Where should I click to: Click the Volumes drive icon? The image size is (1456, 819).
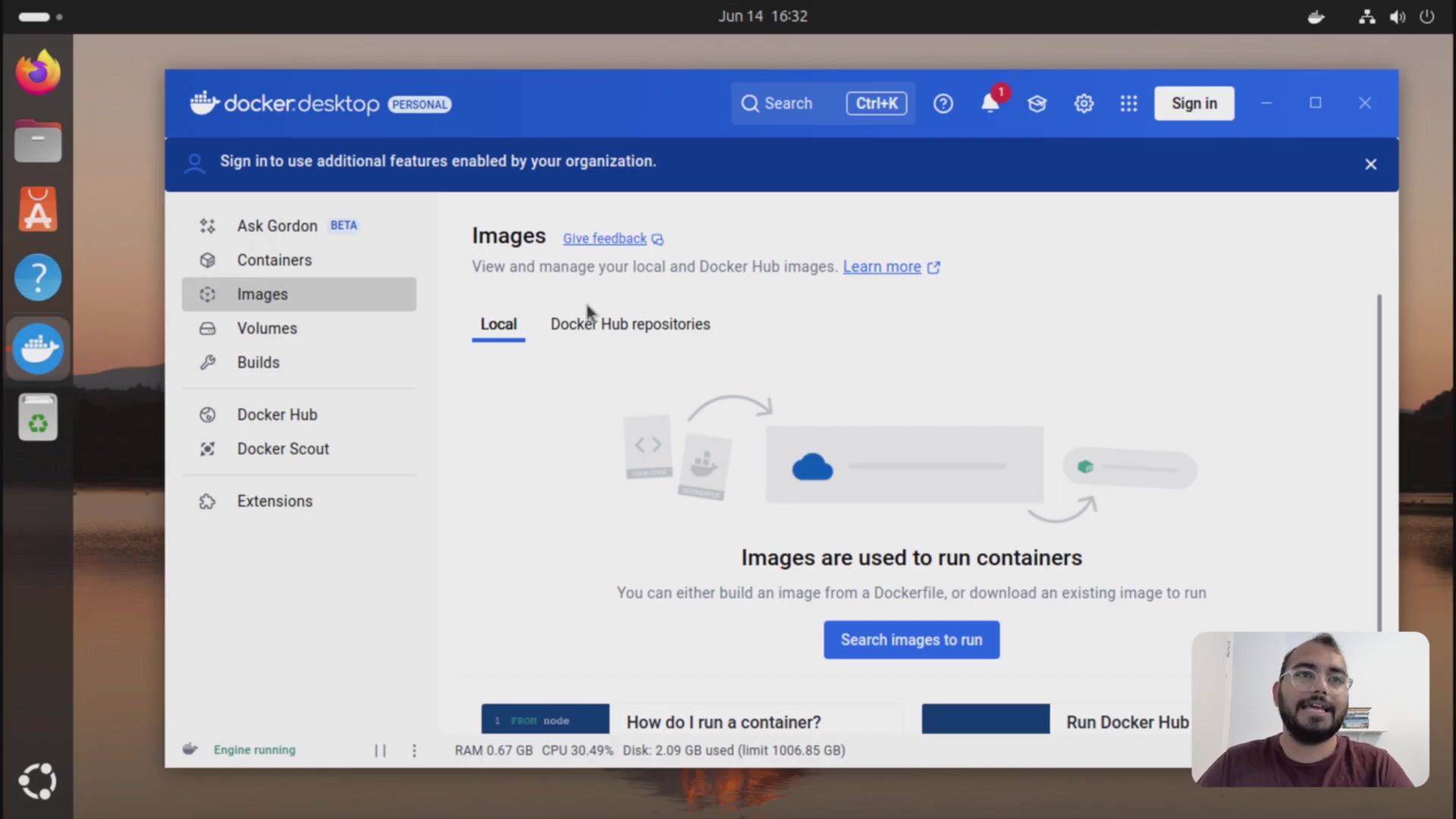pyautogui.click(x=207, y=328)
